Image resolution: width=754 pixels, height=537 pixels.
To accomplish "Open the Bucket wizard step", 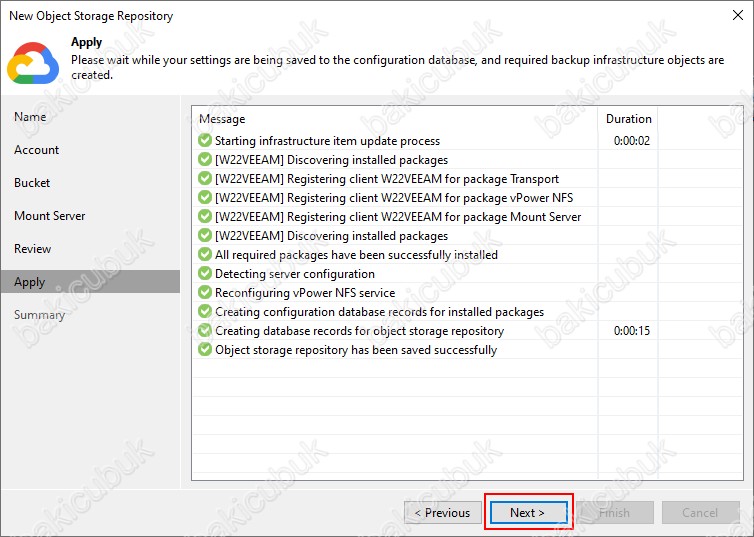I will click(x=32, y=183).
